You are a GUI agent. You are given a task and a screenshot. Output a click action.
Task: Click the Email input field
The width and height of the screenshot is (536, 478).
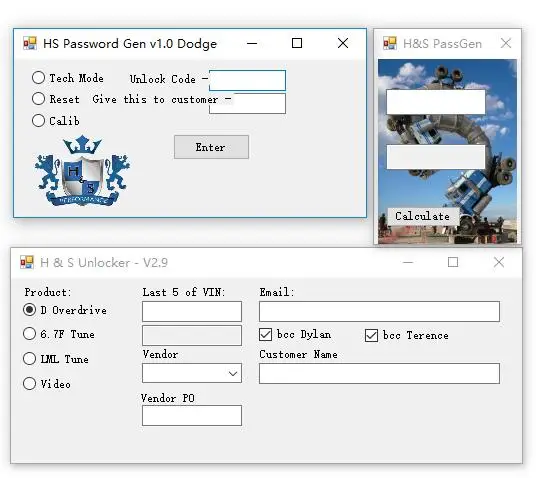[x=379, y=311]
